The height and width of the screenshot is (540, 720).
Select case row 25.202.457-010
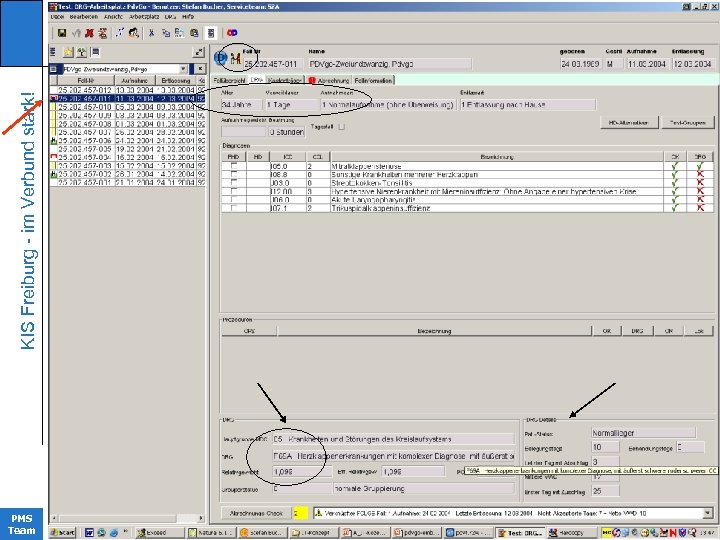(x=127, y=107)
